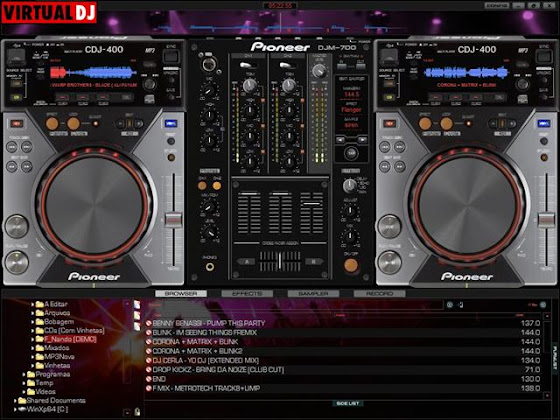Click the SYNC button on the left deck
Screen dimensions: 560x420
(171, 56)
